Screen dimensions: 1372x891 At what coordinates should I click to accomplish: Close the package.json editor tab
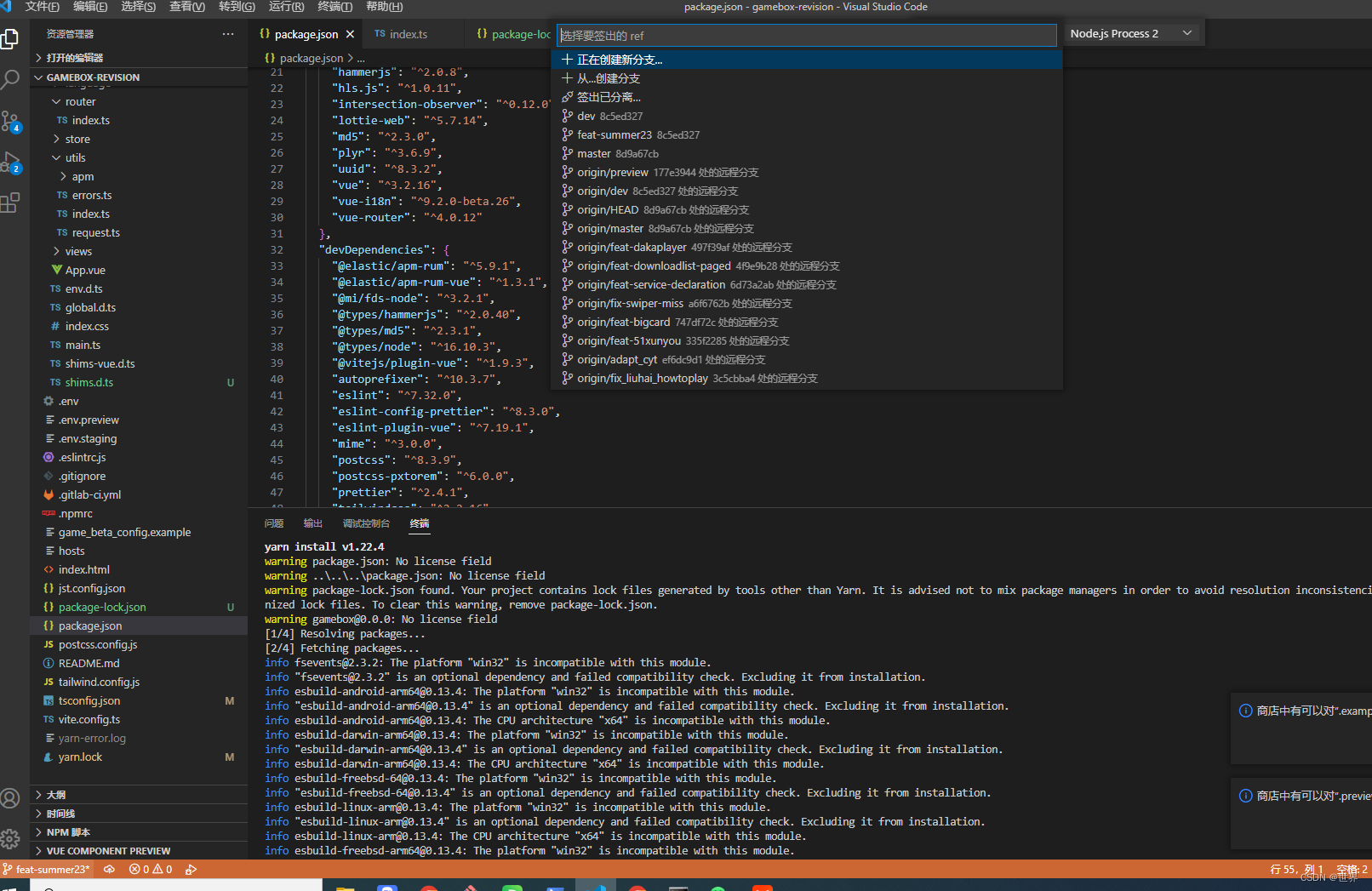point(350,34)
